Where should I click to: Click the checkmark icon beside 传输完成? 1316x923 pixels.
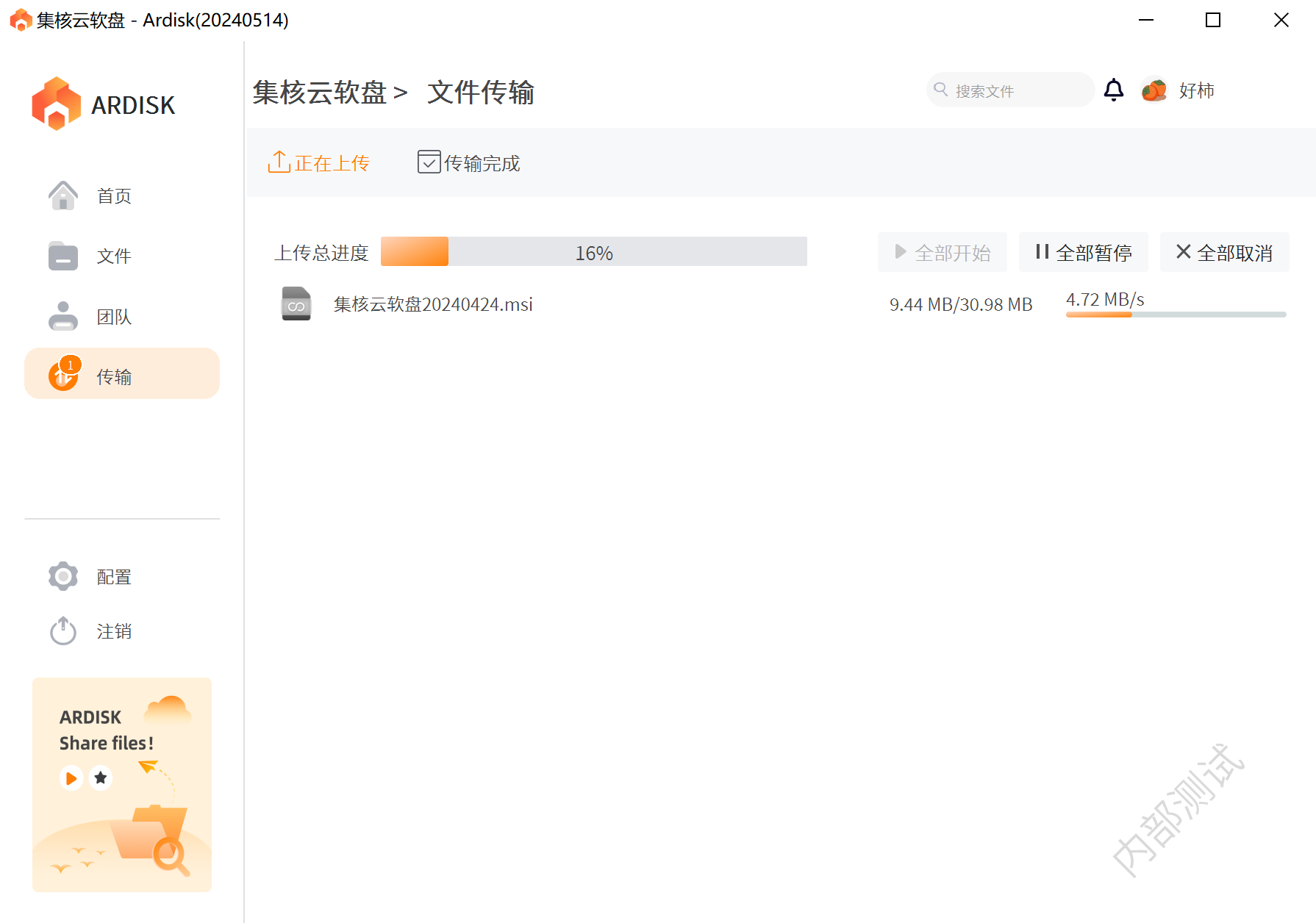click(x=429, y=162)
